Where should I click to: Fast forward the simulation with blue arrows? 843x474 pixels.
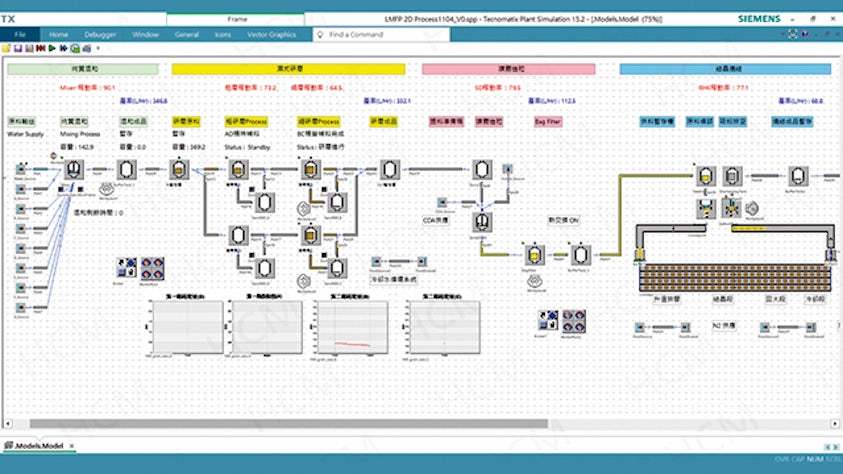[63, 48]
